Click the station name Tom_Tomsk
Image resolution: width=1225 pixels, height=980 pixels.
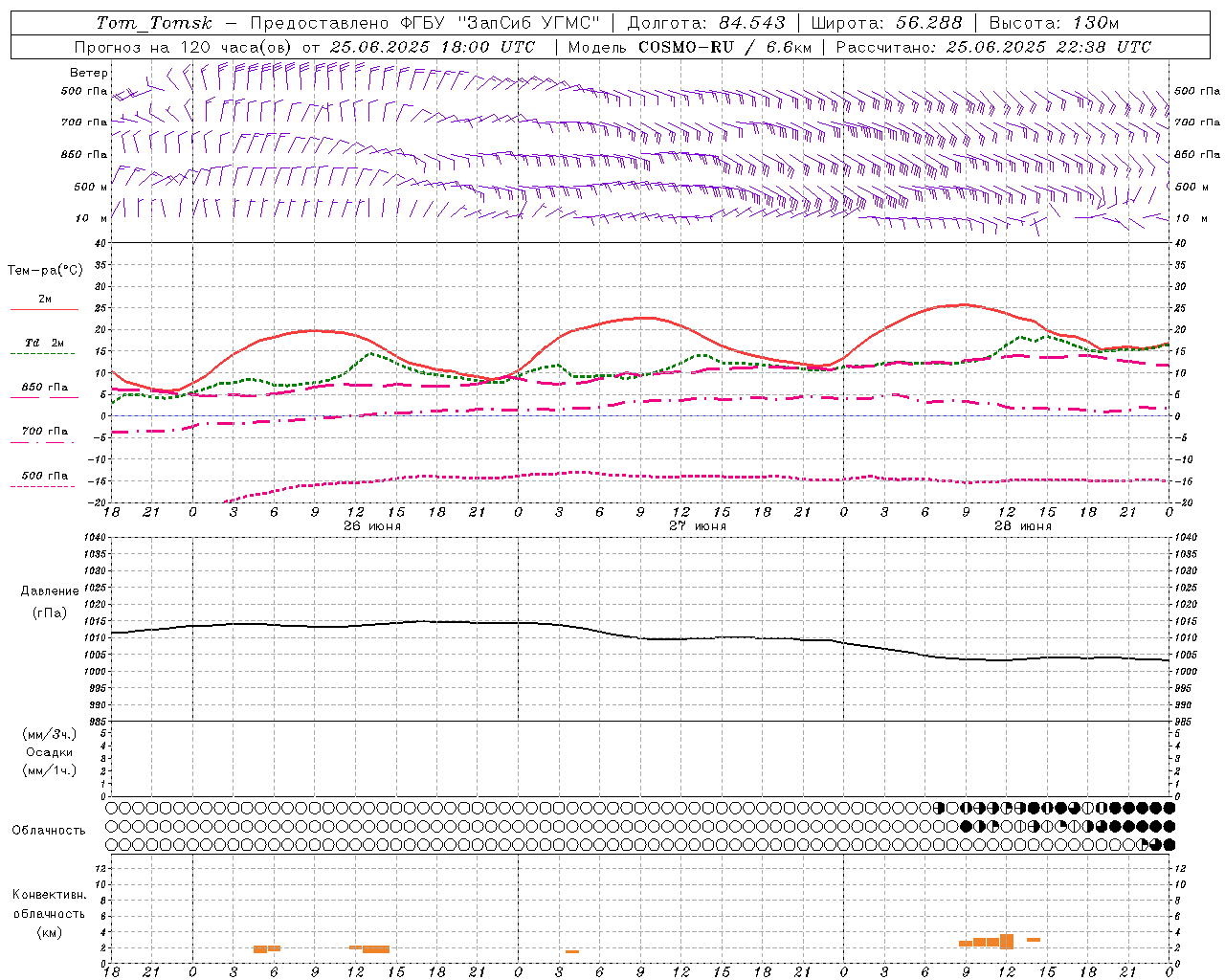pos(155,23)
